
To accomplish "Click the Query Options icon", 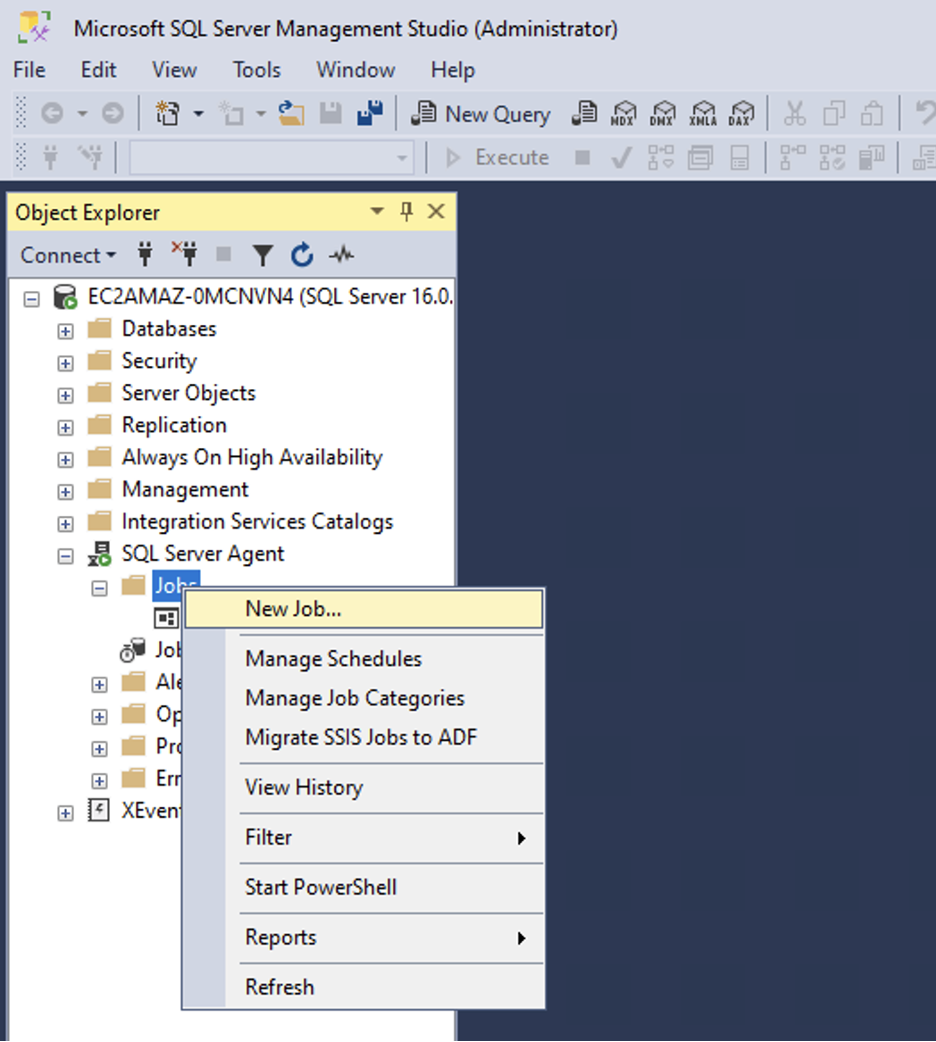I will (x=700, y=157).
